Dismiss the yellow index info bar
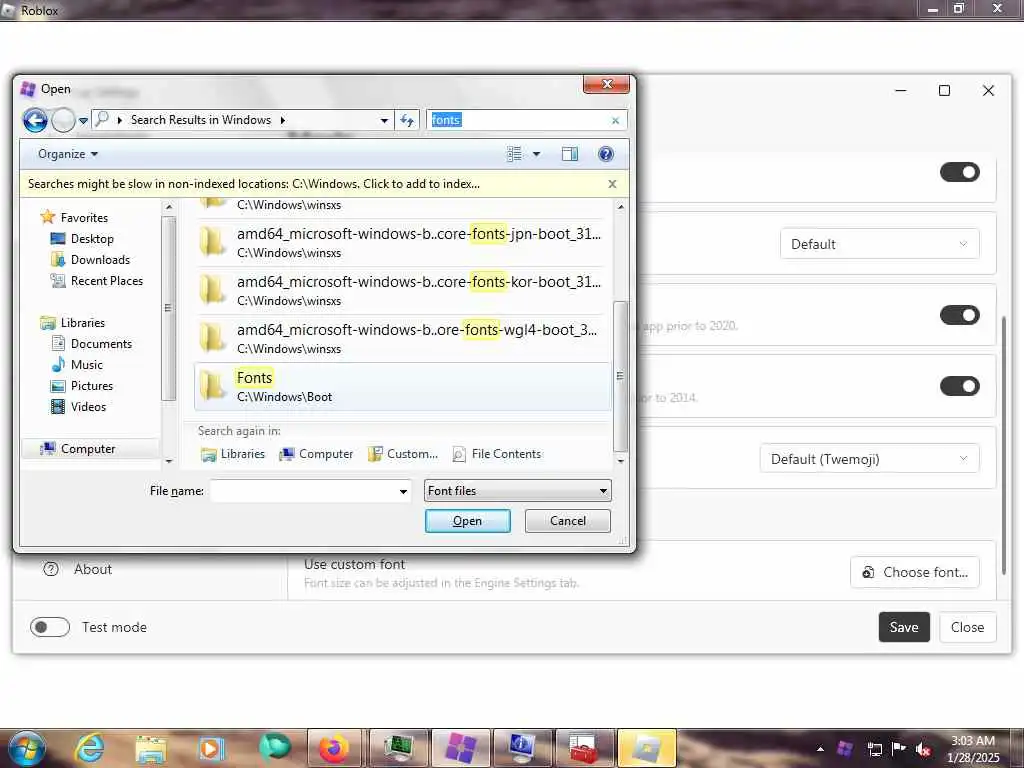This screenshot has width=1024, height=768. coord(612,184)
